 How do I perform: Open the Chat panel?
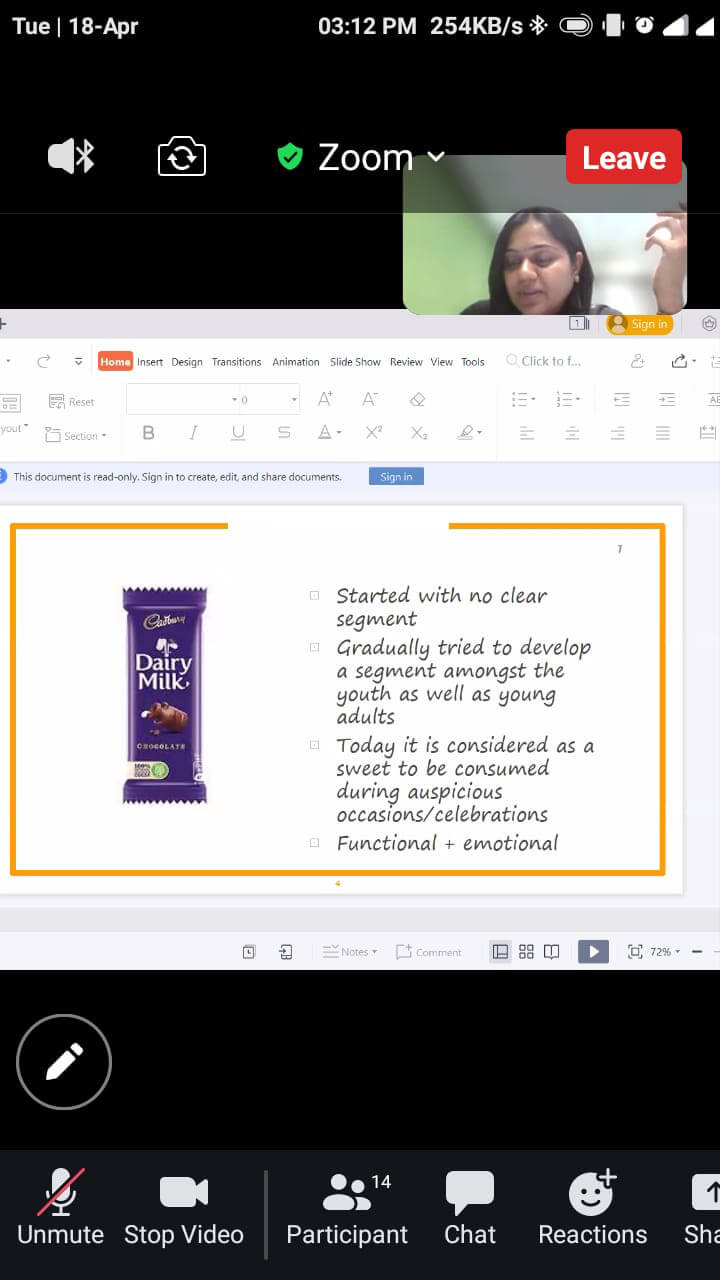[x=470, y=1208]
